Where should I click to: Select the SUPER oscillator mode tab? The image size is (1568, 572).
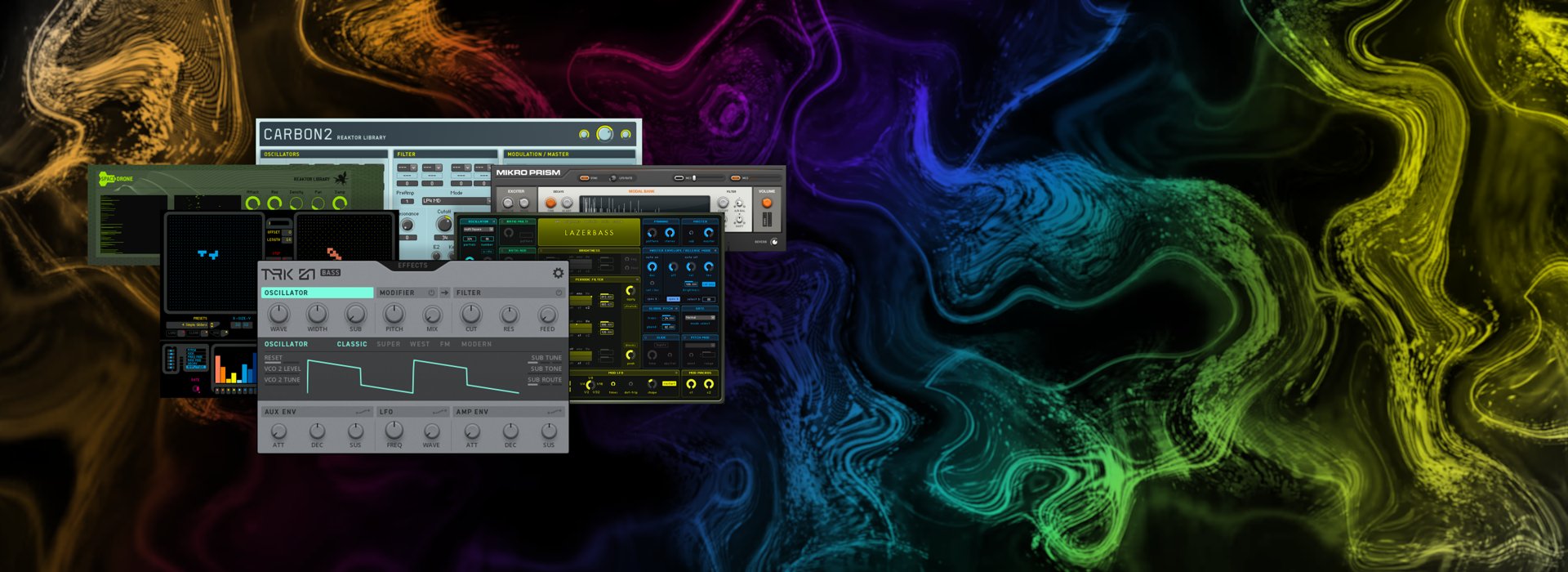(388, 344)
